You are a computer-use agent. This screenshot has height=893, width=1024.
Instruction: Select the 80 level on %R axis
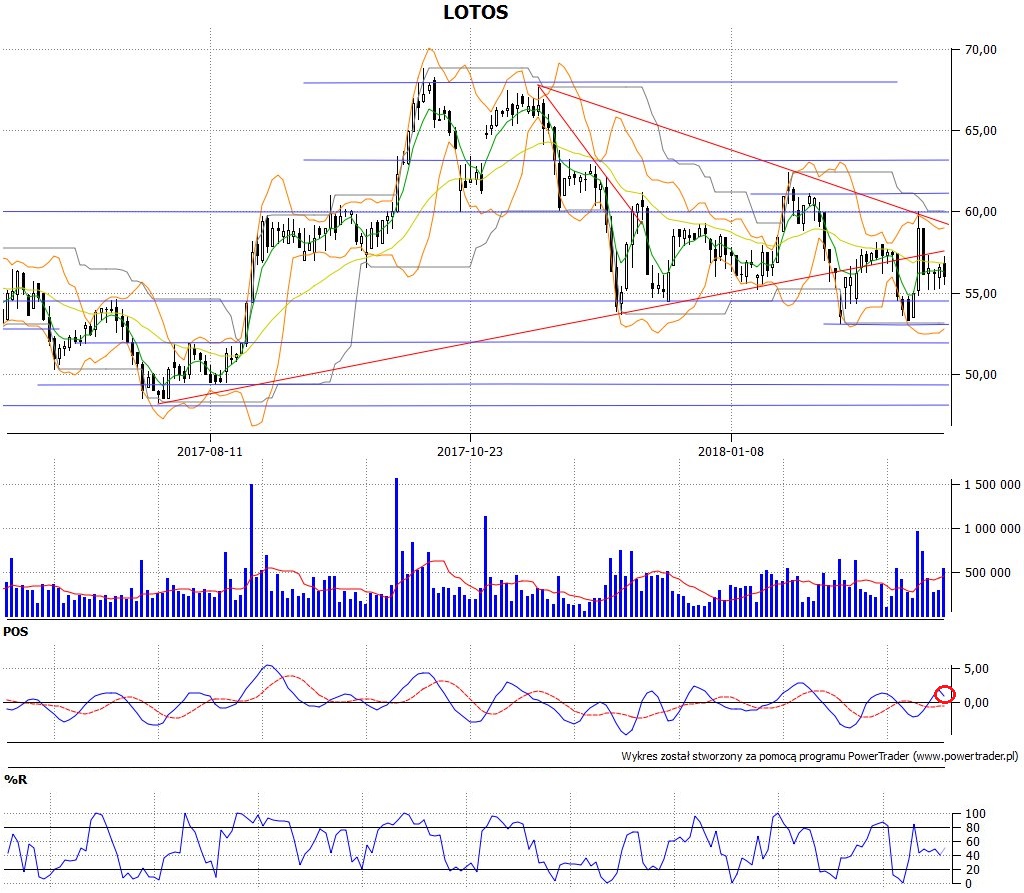(972, 828)
